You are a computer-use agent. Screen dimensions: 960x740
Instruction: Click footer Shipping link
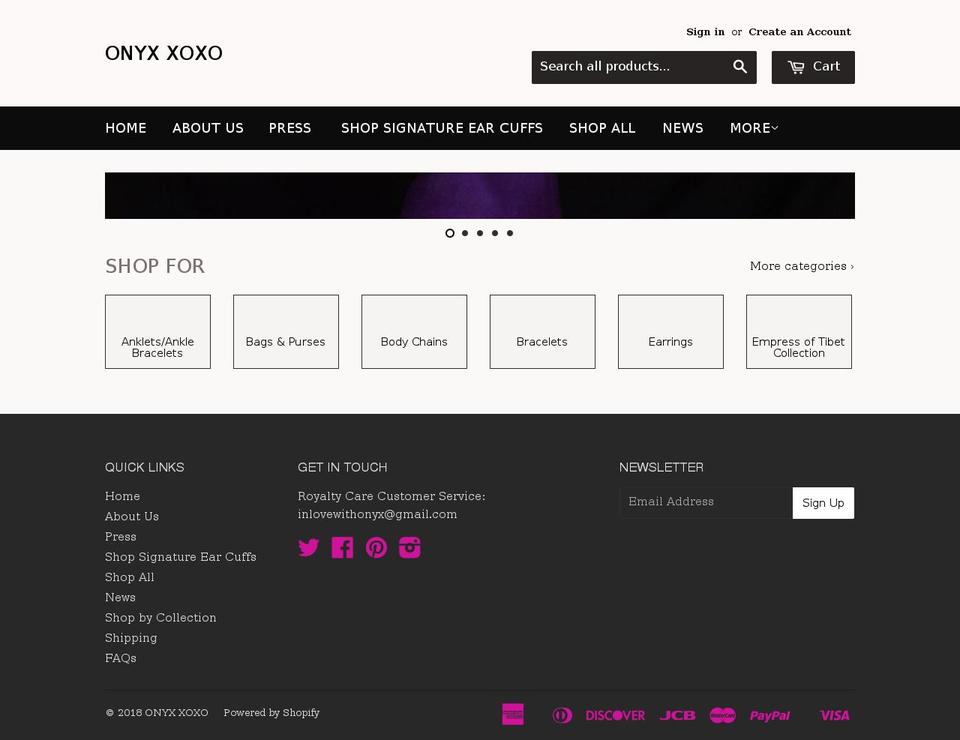point(131,638)
